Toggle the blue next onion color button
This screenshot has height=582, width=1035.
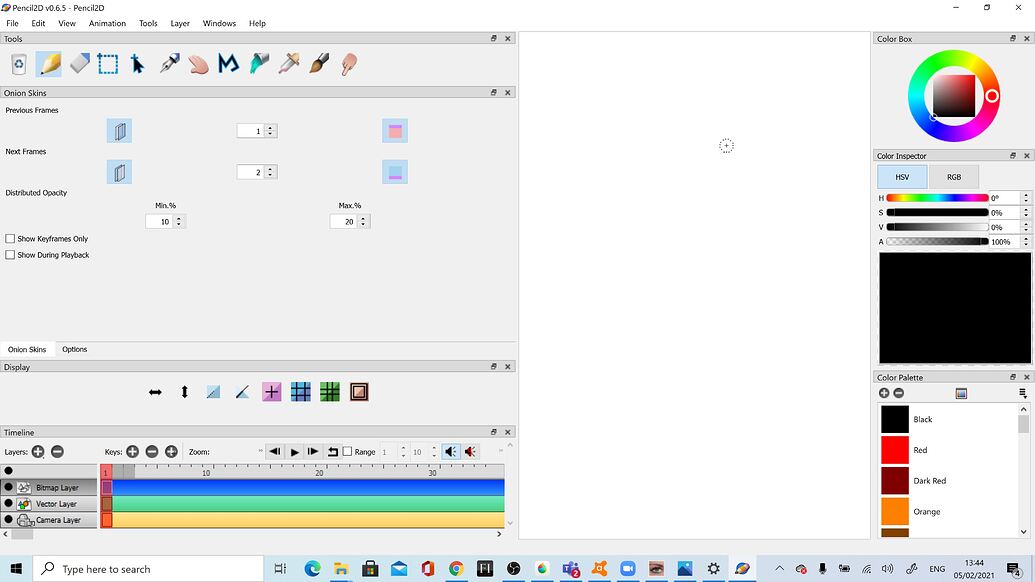click(395, 172)
